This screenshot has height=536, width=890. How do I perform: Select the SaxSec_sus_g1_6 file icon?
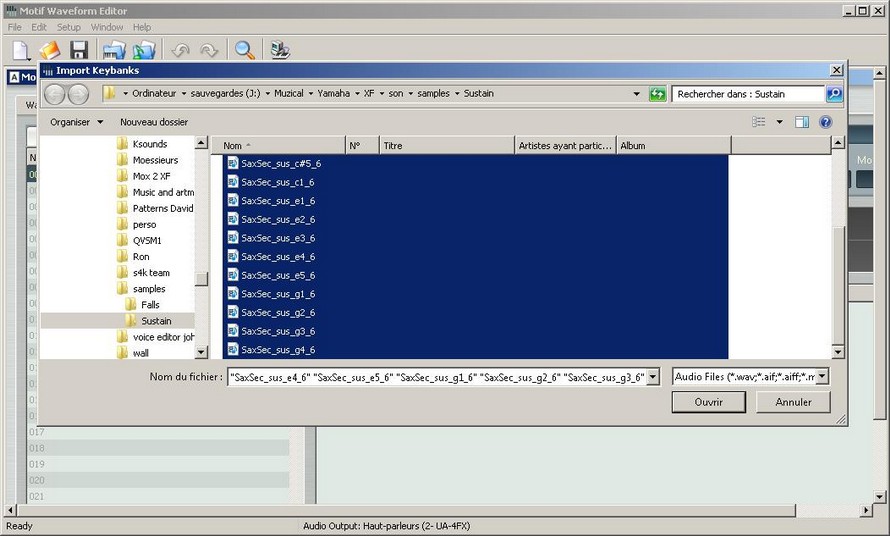point(233,294)
